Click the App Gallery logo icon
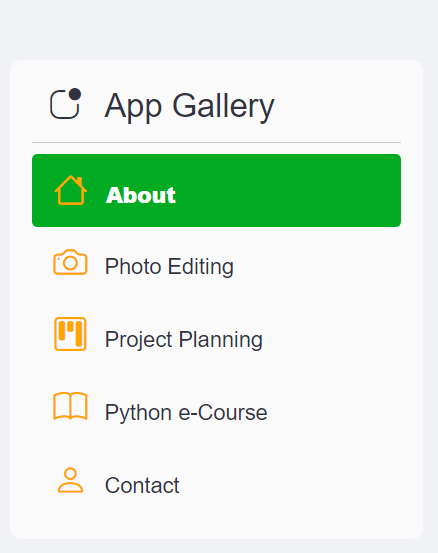438x553 pixels. coord(66,103)
